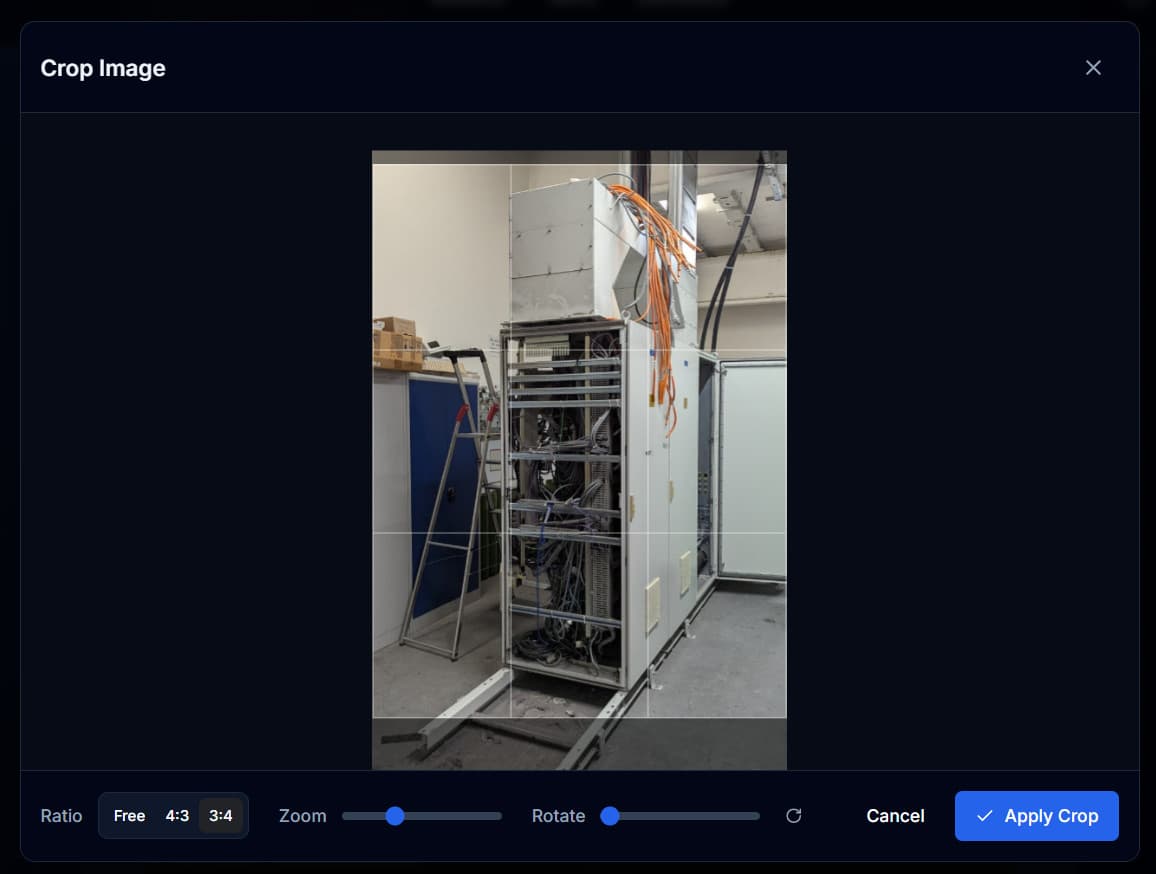This screenshot has width=1156, height=874.
Task: Click the right edge of the Zoom slider track
Action: pyautogui.click(x=498, y=816)
